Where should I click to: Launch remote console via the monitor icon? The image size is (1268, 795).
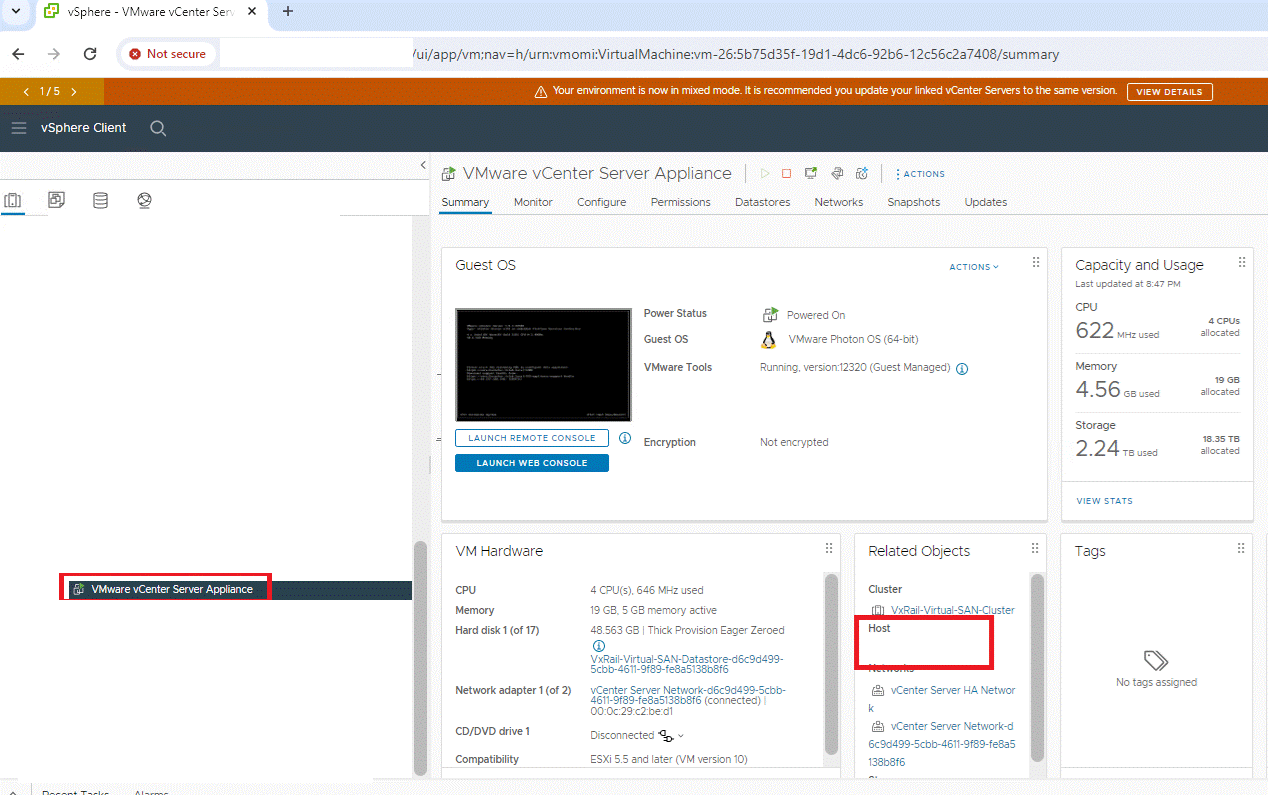[x=811, y=173]
